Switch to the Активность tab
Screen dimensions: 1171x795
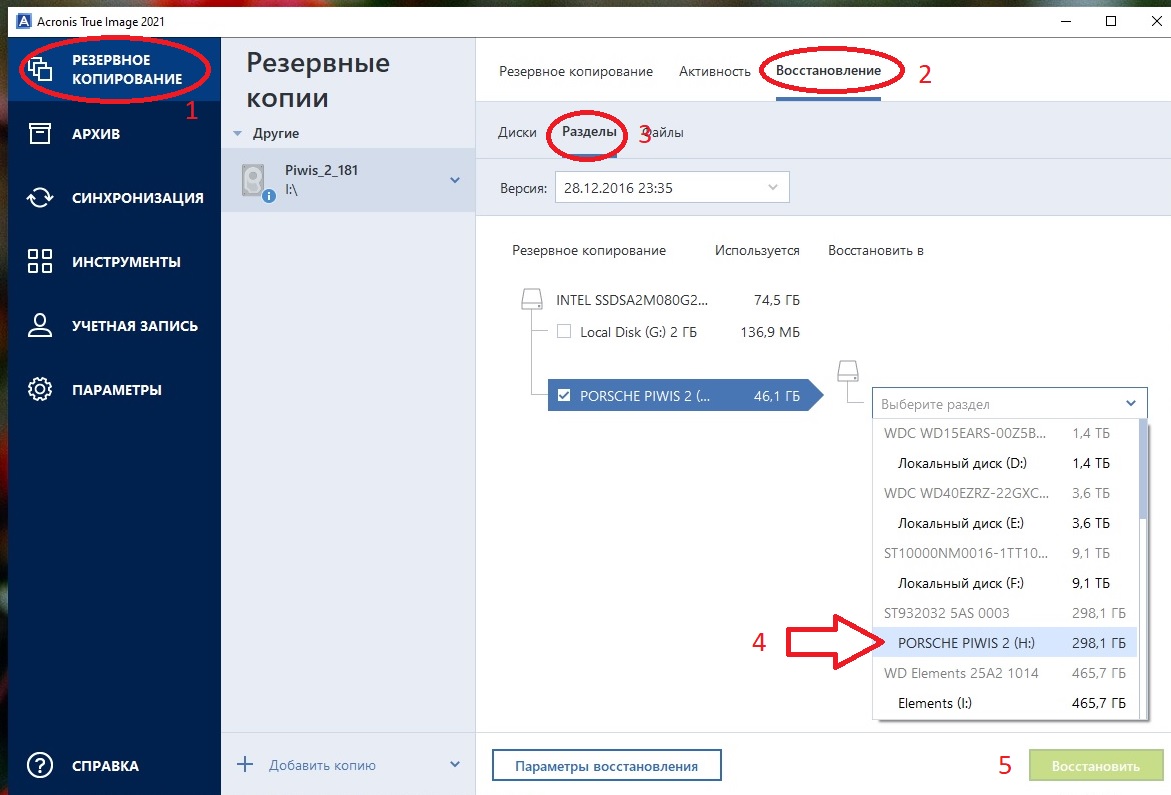tap(714, 71)
